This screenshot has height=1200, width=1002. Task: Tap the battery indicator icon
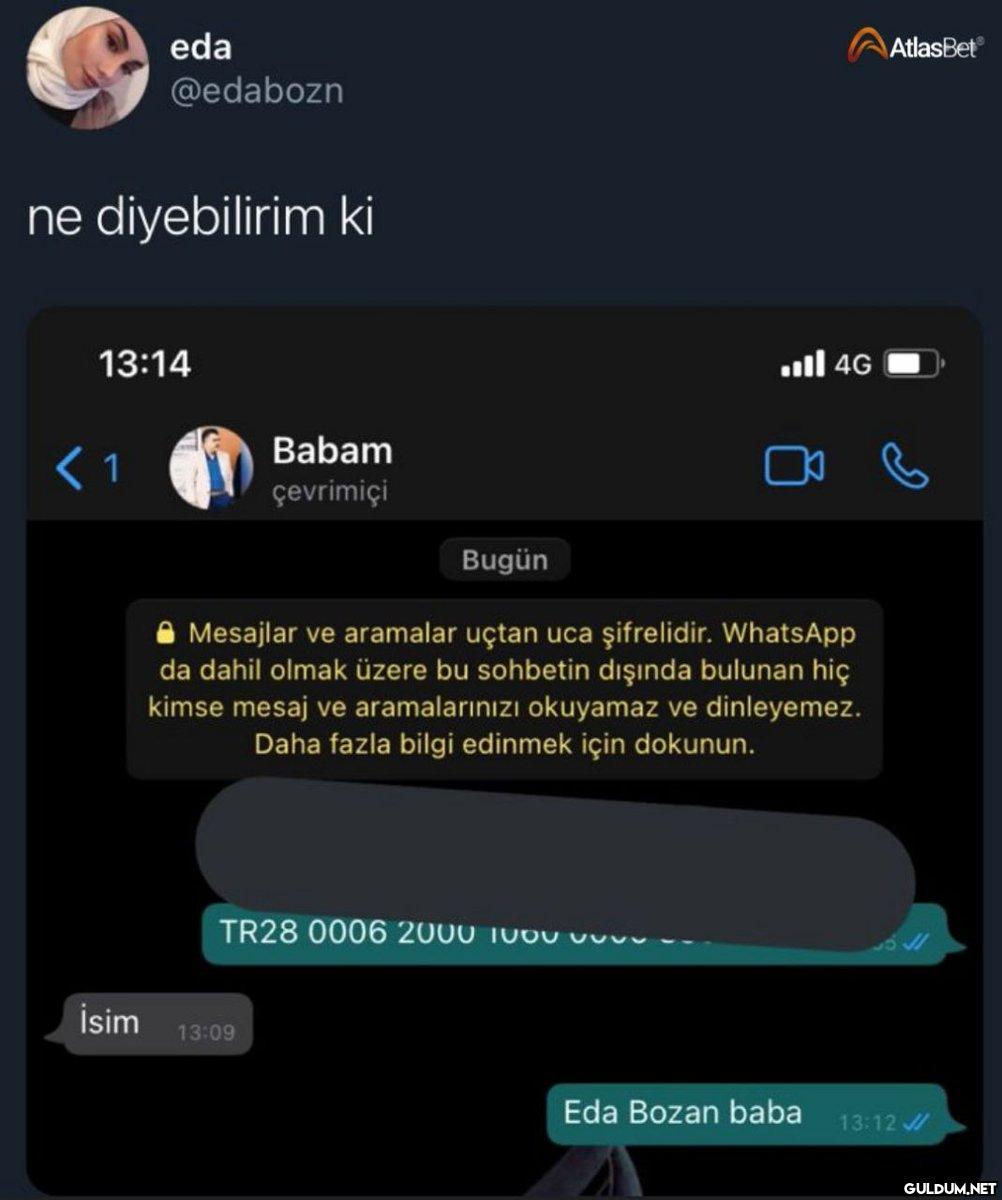(913, 364)
